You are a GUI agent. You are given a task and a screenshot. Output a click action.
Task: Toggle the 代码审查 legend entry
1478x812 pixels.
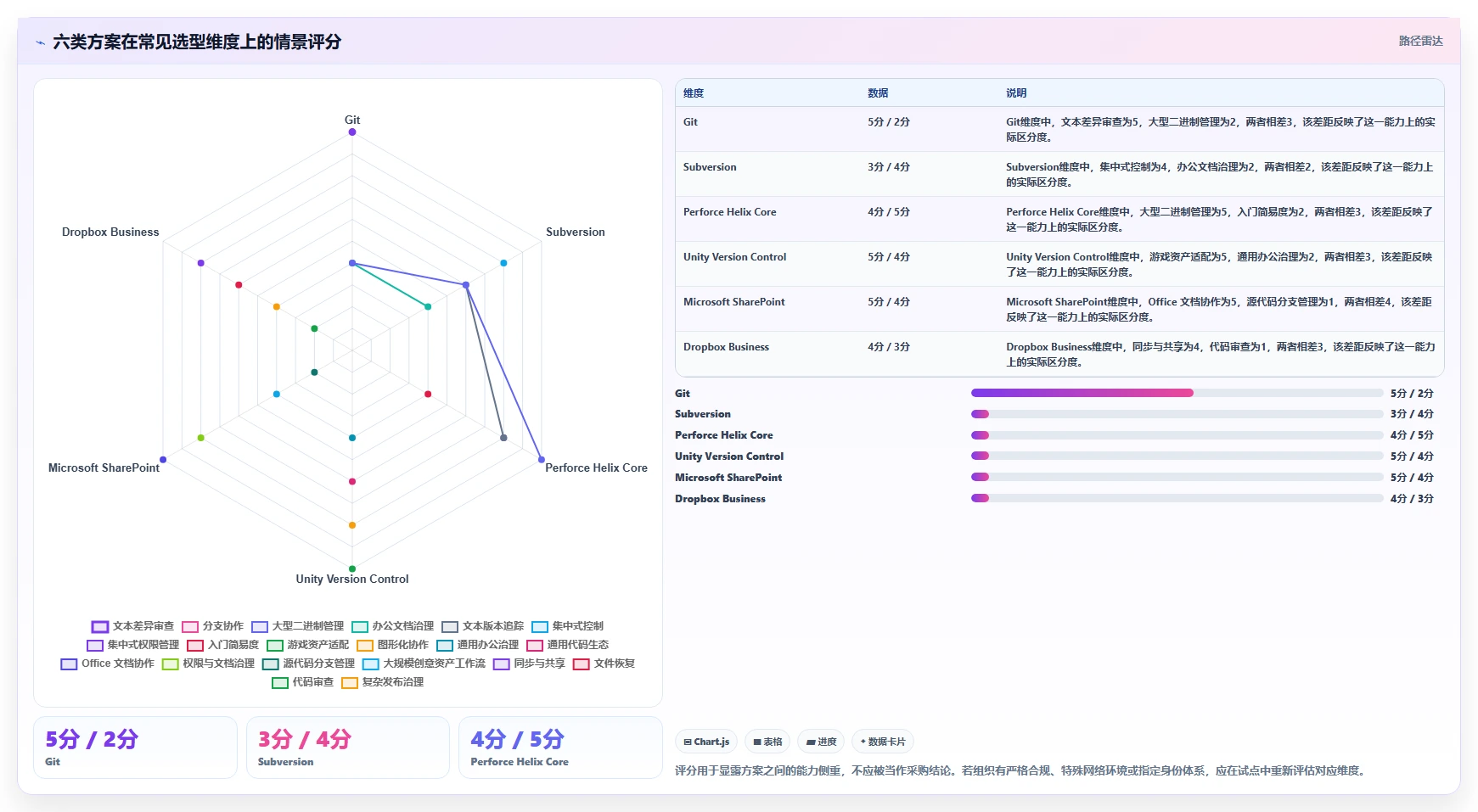click(x=302, y=682)
